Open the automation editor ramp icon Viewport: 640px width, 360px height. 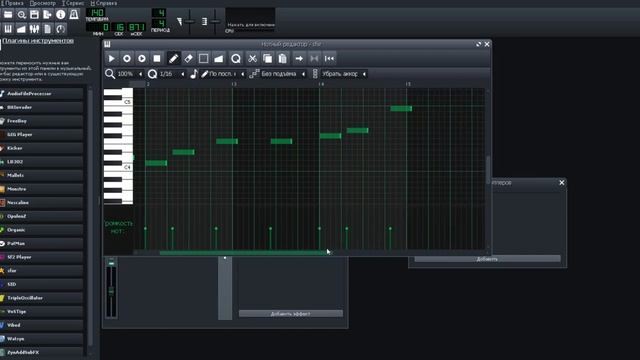click(x=21, y=29)
